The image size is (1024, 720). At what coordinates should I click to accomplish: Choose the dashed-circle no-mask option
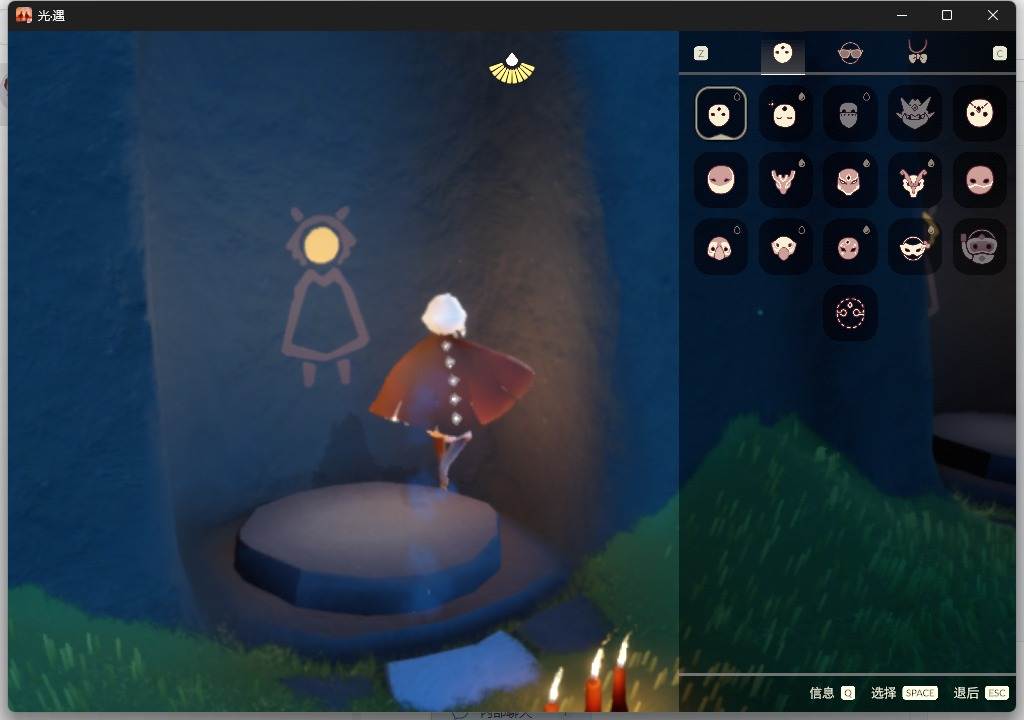850,313
